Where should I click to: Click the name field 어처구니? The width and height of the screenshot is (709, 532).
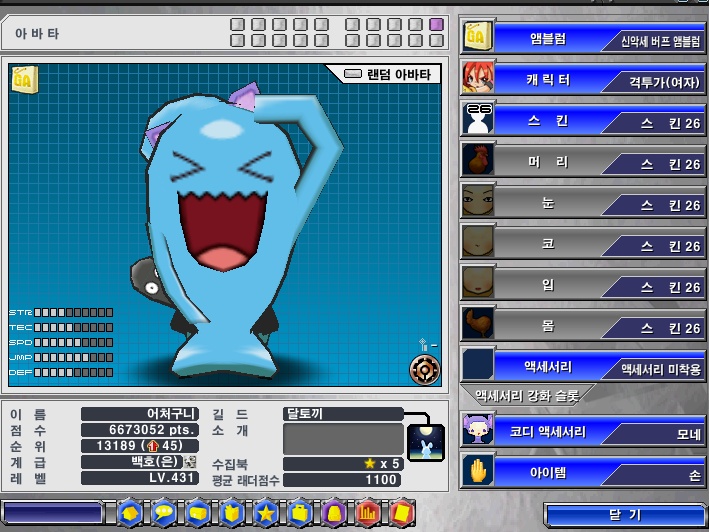tap(140, 414)
